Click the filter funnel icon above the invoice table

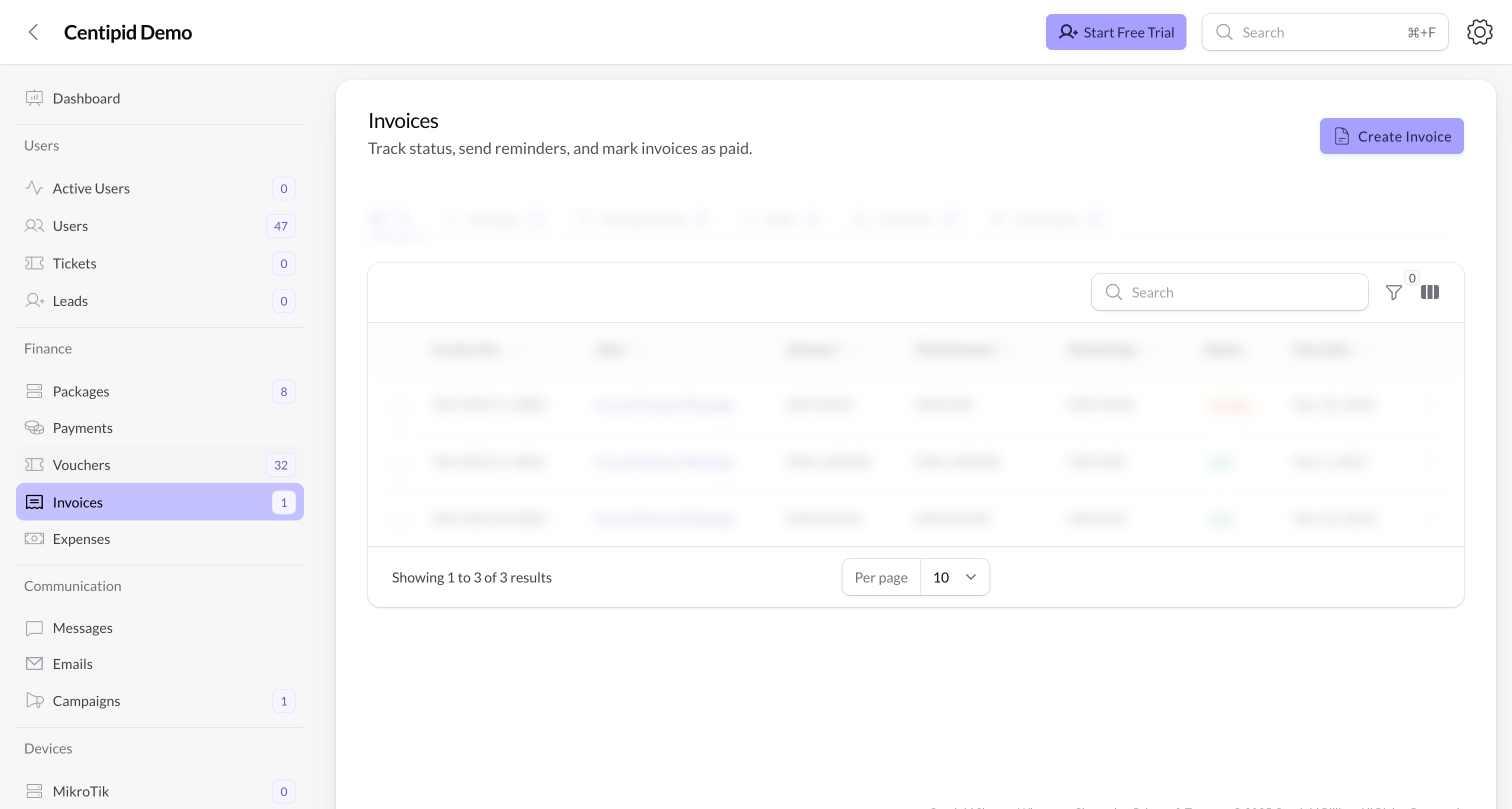tap(1394, 292)
